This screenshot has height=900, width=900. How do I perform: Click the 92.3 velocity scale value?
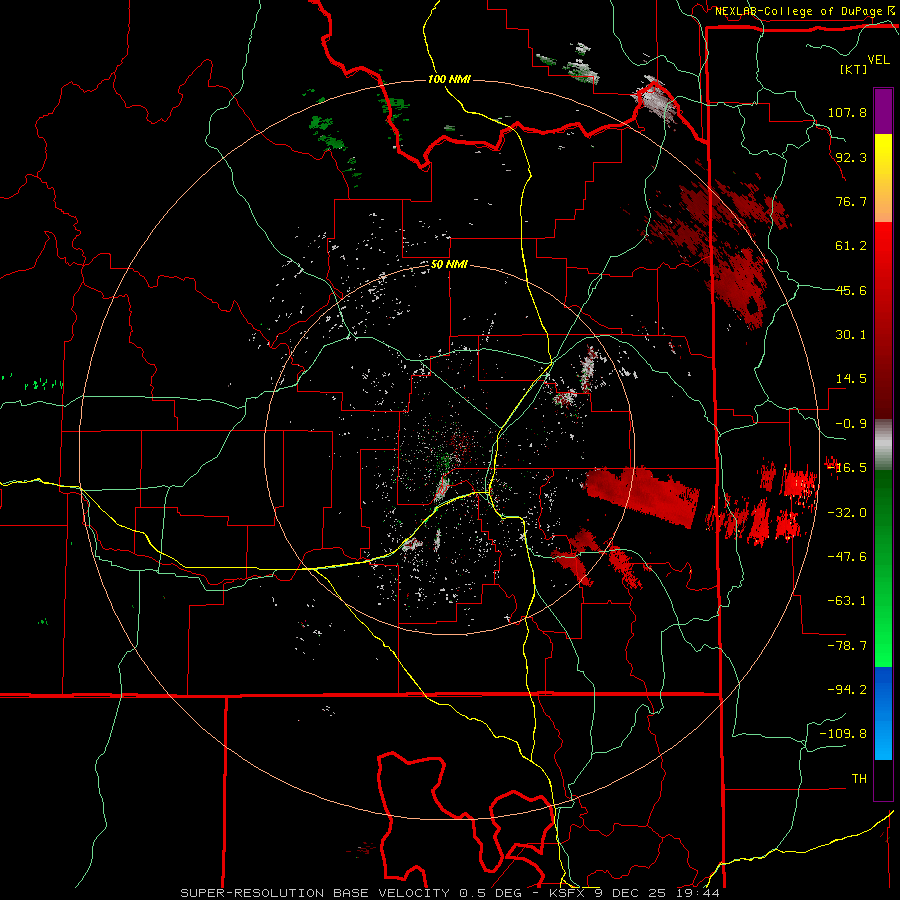click(x=851, y=157)
